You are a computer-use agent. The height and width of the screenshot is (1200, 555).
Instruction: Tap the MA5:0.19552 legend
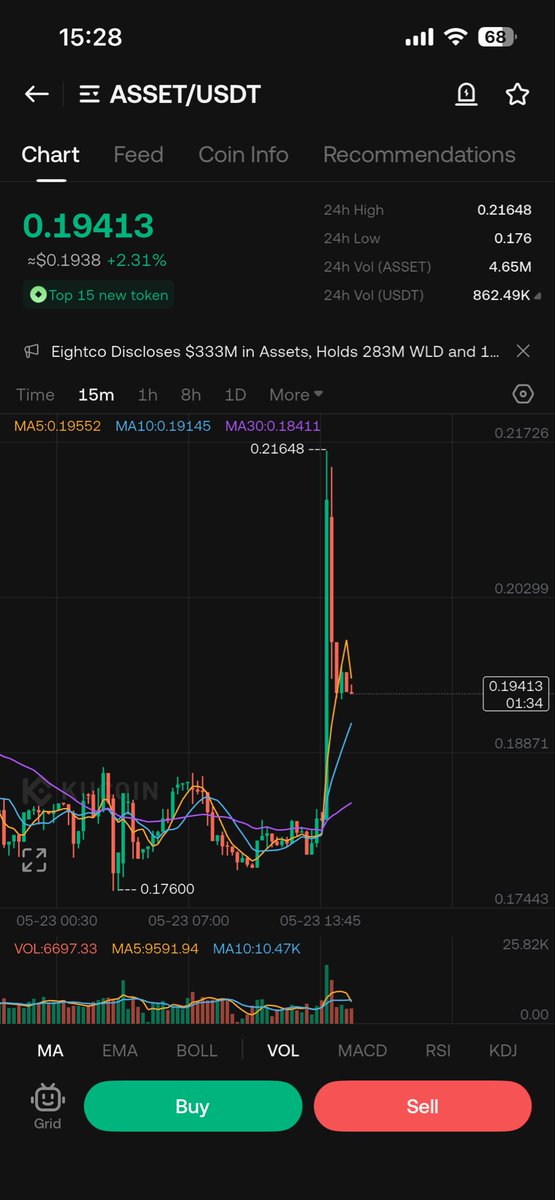[55, 426]
